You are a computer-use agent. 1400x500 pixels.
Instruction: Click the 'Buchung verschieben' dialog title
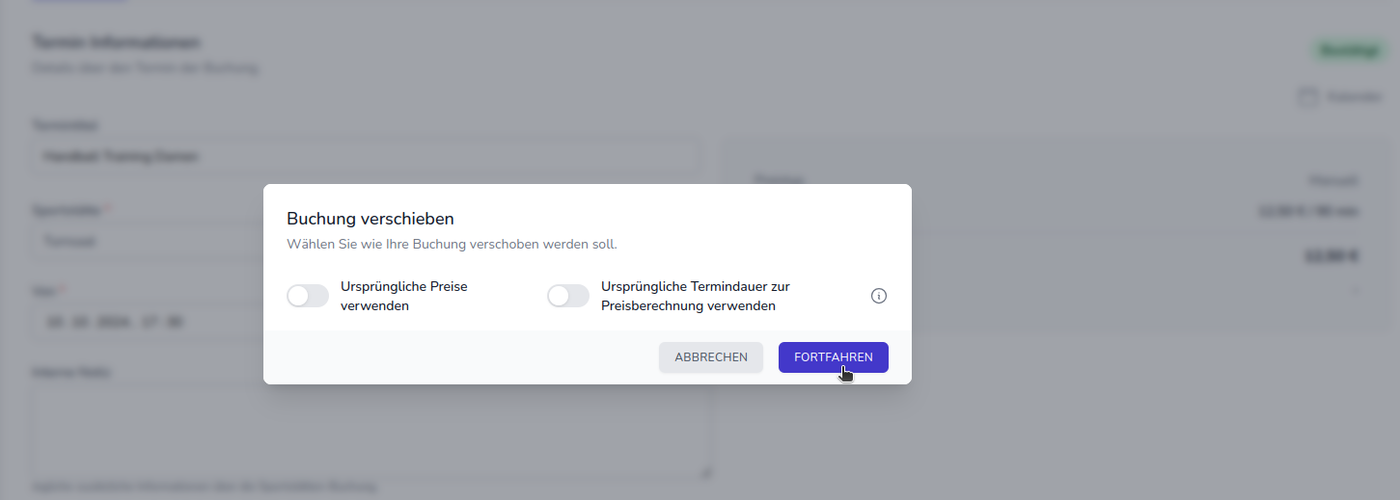(370, 218)
